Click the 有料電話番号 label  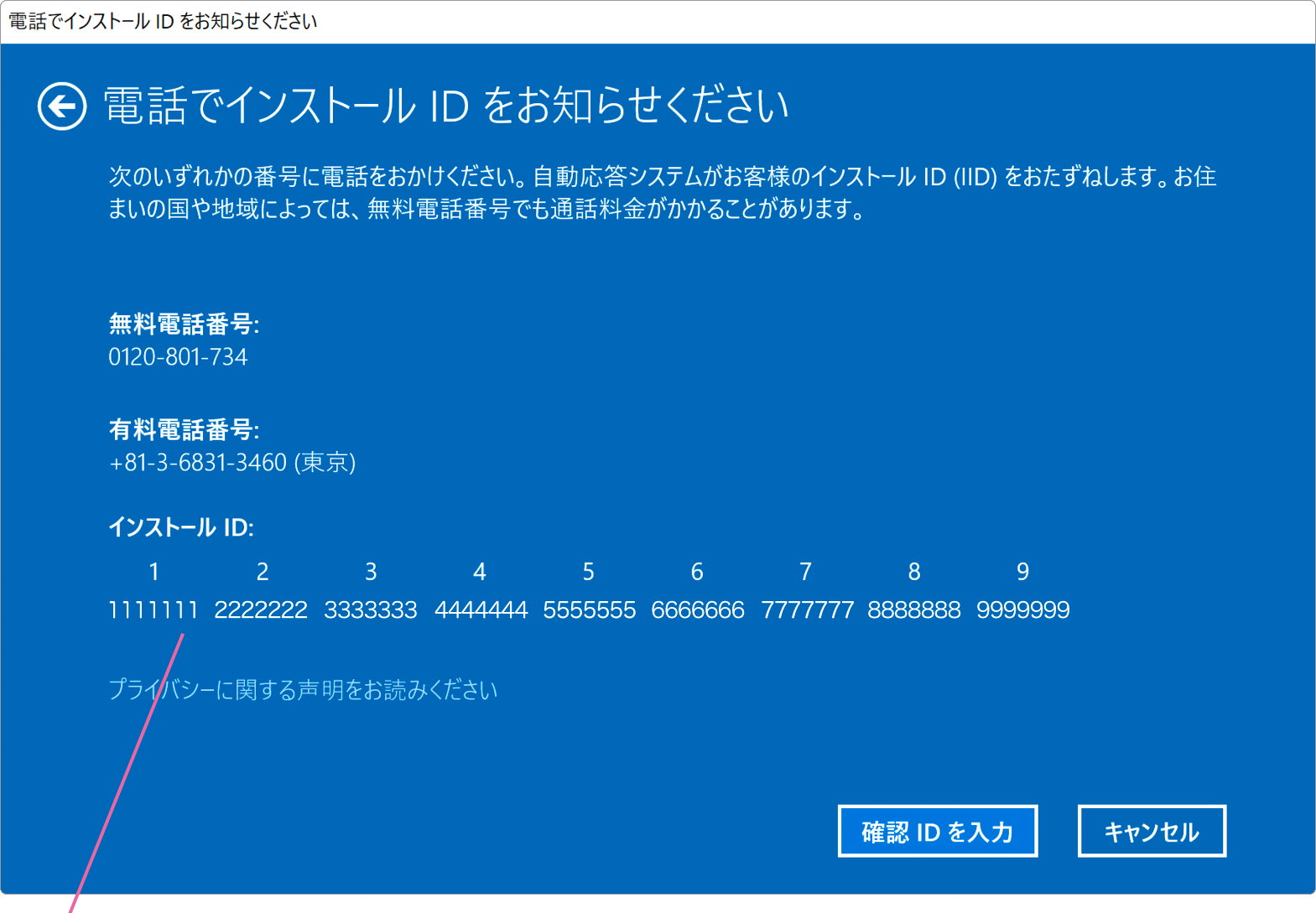(x=184, y=430)
